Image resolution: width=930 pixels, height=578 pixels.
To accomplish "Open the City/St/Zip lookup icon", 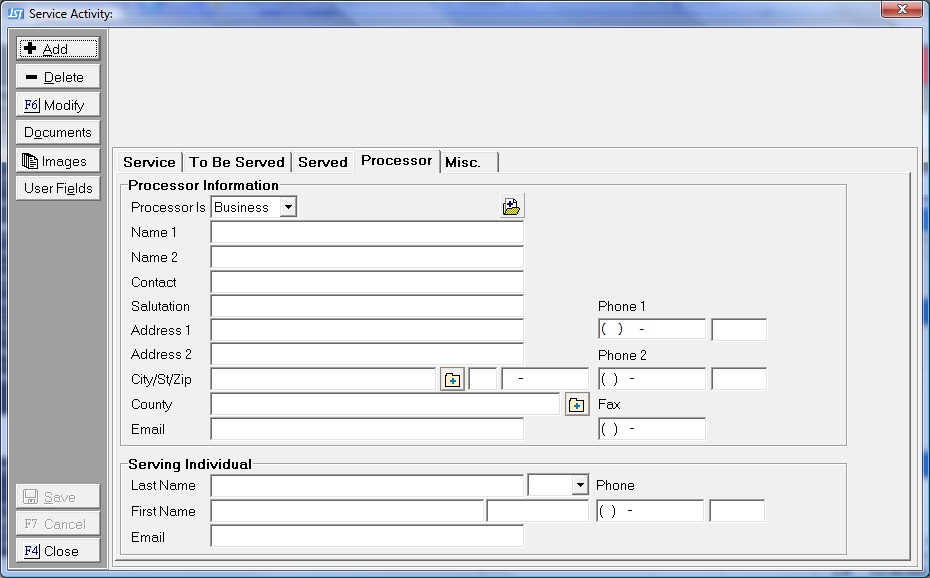I will pyautogui.click(x=452, y=380).
